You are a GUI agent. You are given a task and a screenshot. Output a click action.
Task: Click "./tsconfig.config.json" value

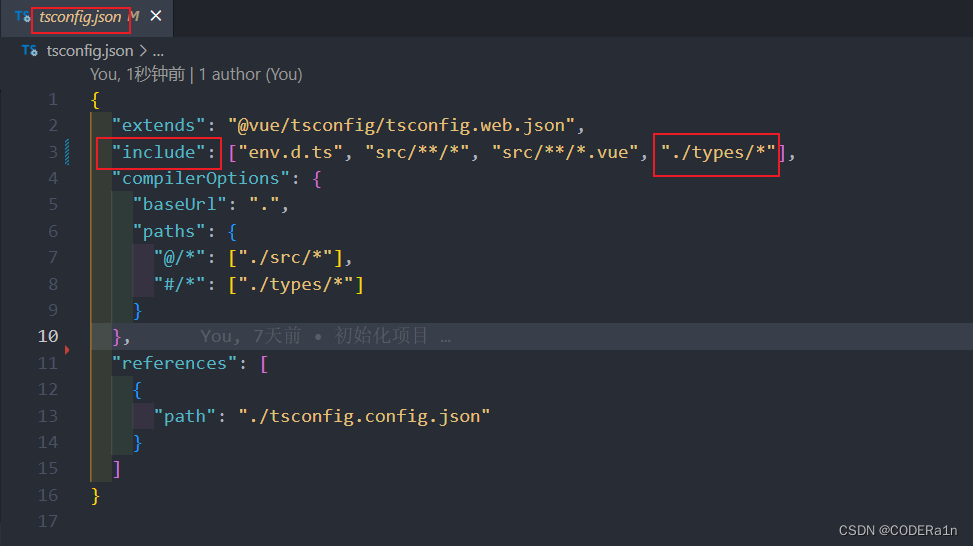(364, 416)
